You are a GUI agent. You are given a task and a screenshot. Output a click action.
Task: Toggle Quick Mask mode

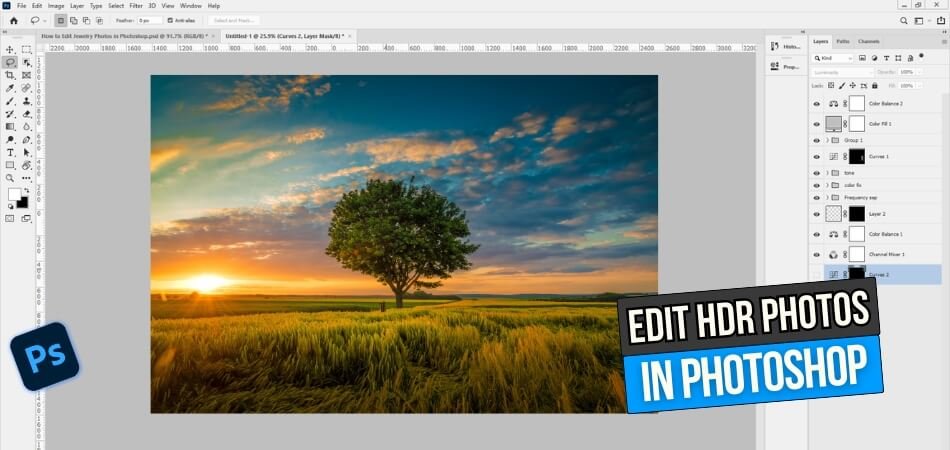(10, 219)
